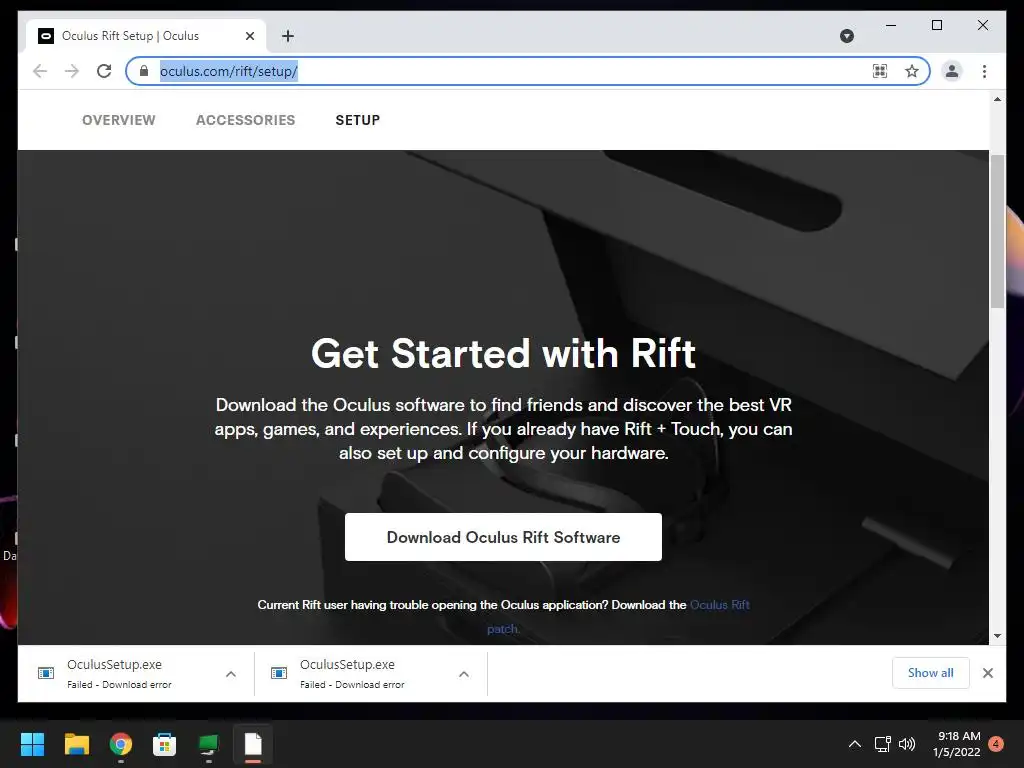Expand options for second OculusSetup.exe download
The image size is (1024, 768).
click(x=464, y=674)
